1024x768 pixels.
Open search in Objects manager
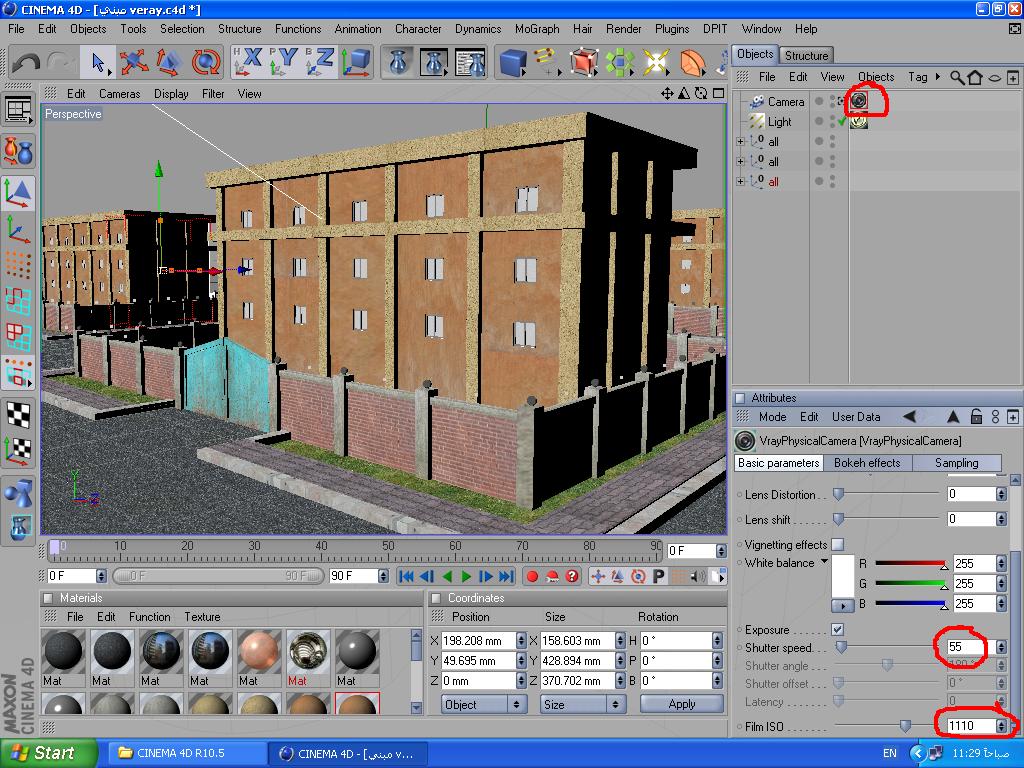(957, 78)
